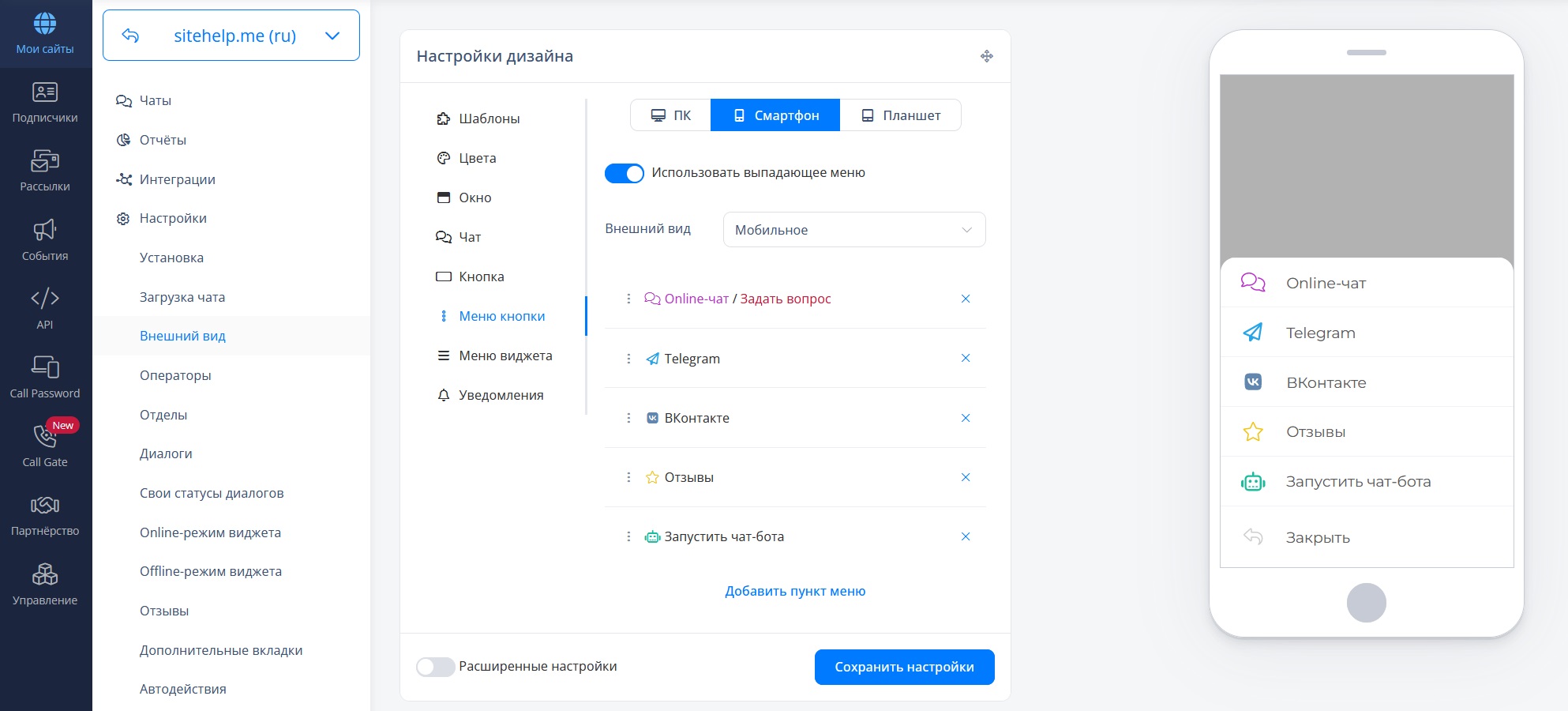The image size is (1568, 711).
Task: Disable the dropdown menu toggle (Использовать выпадающее меню)
Action: (x=625, y=173)
